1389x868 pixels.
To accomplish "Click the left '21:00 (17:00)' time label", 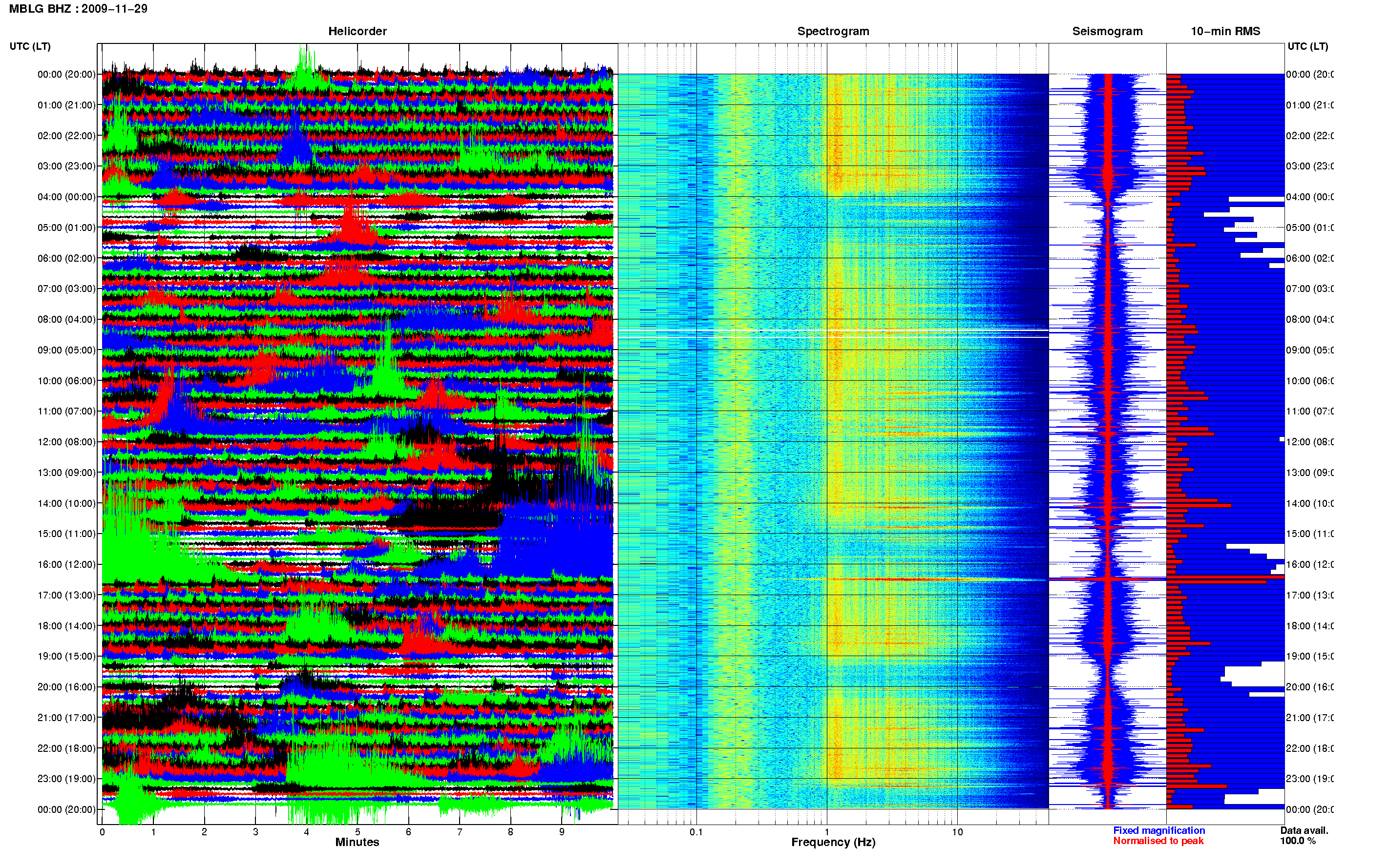I will click(x=66, y=718).
